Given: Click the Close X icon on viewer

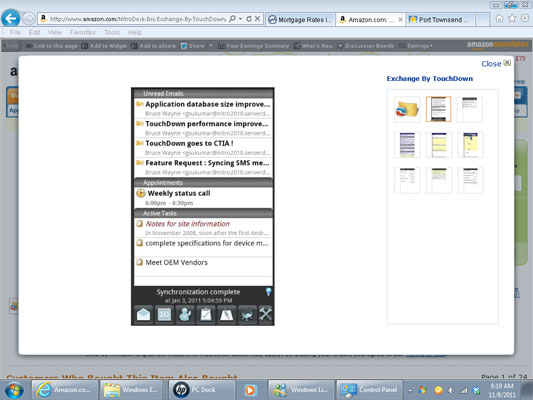Looking at the screenshot, I should 507,63.
